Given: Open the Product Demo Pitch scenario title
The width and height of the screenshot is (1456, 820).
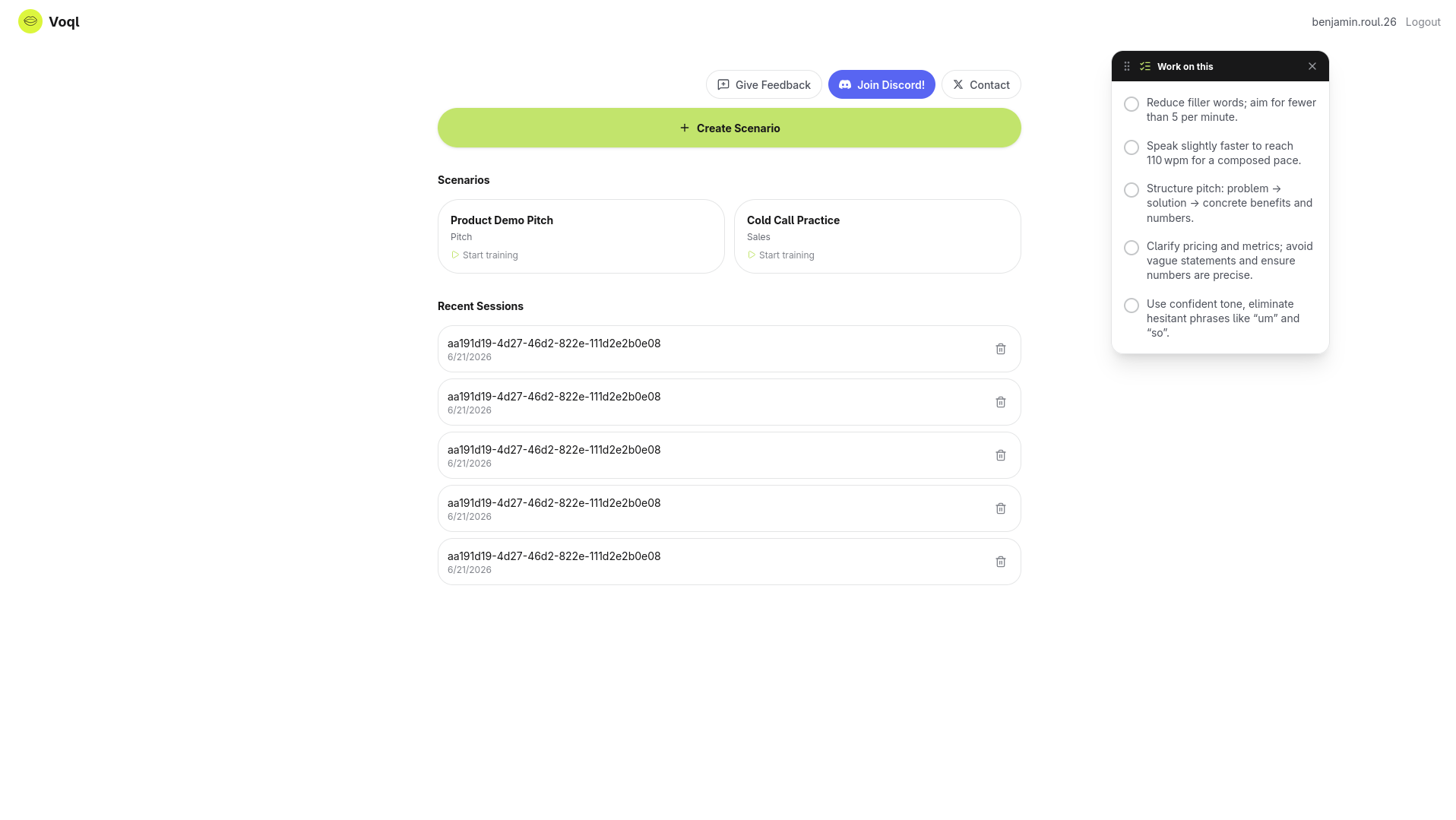Looking at the screenshot, I should pos(502,220).
